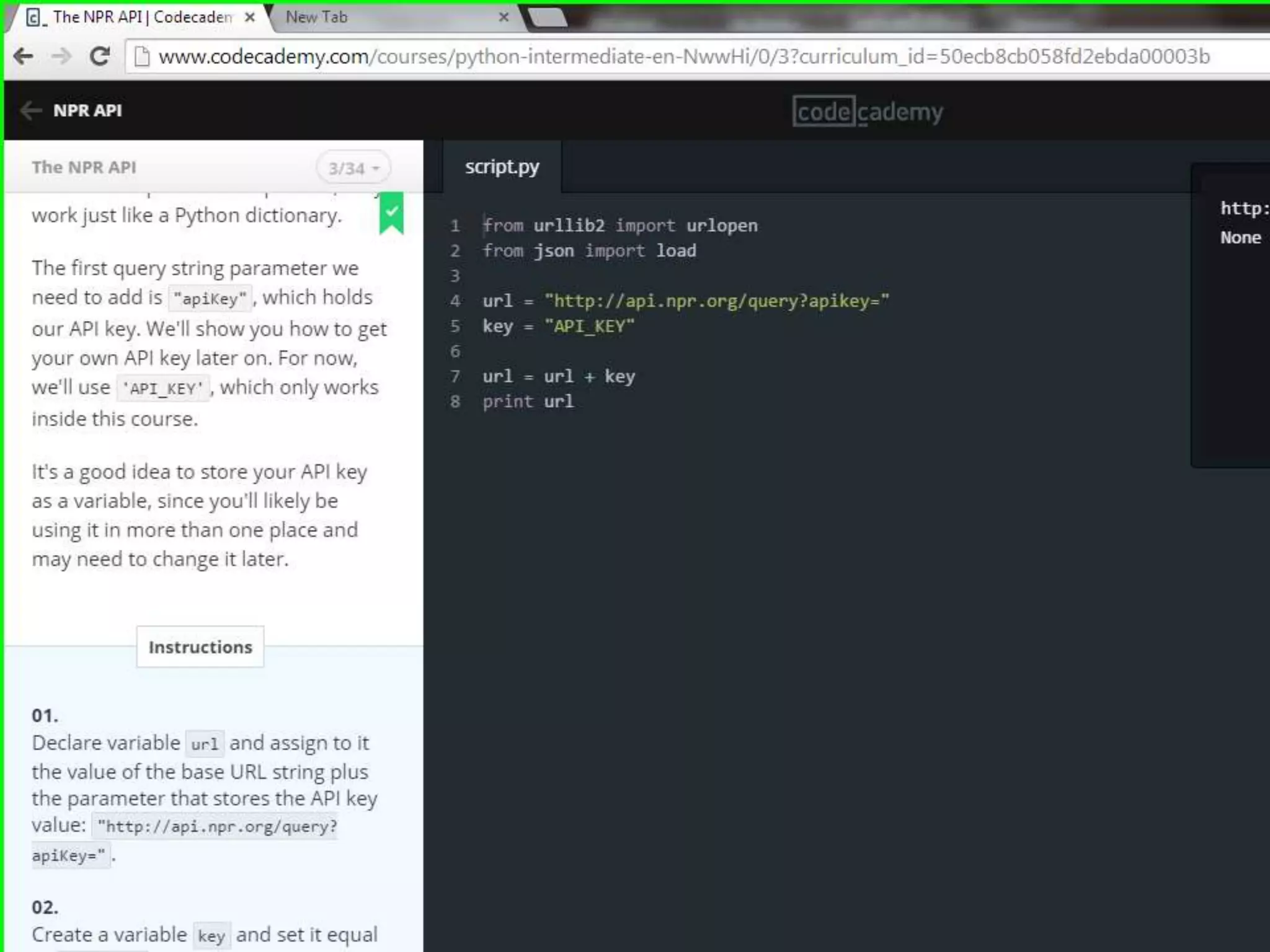Click the page icon in address bar
The height and width of the screenshot is (952, 1270).
(x=142, y=56)
